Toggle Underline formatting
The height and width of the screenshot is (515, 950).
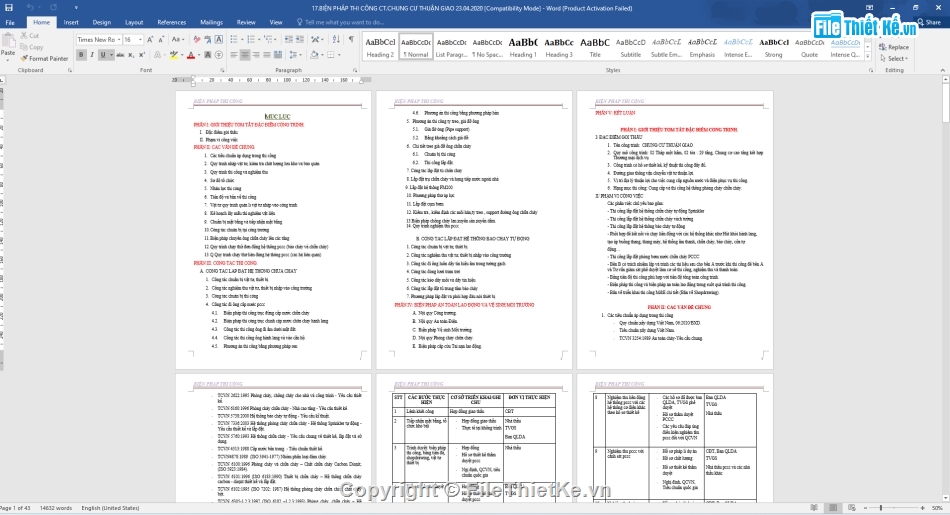click(x=103, y=55)
